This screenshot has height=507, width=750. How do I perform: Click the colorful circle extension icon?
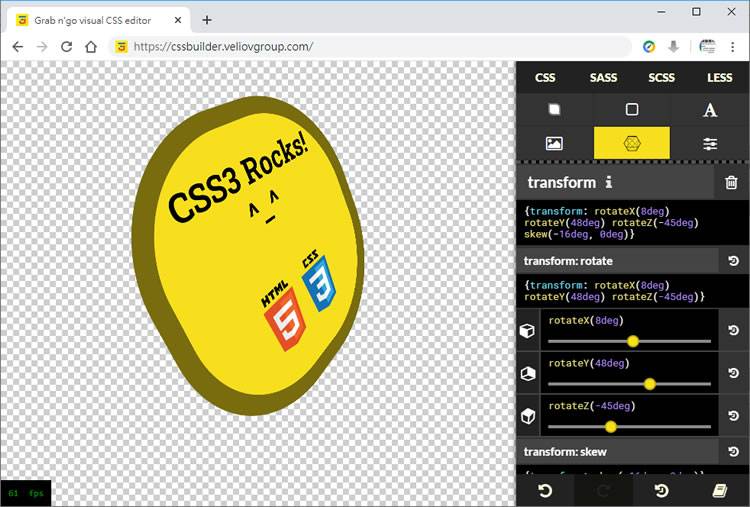tap(649, 46)
